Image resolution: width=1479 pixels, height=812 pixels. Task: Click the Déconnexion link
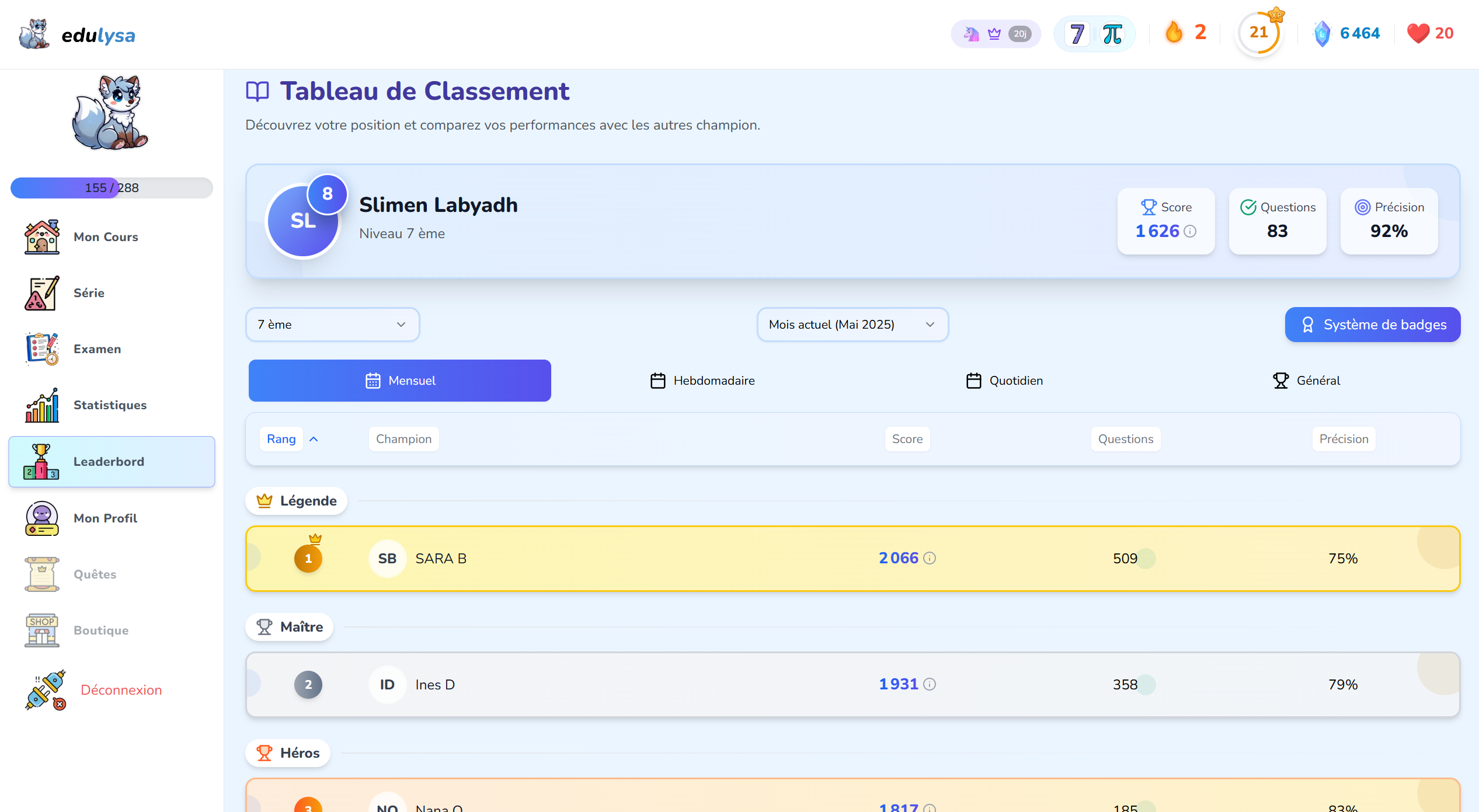tap(121, 690)
